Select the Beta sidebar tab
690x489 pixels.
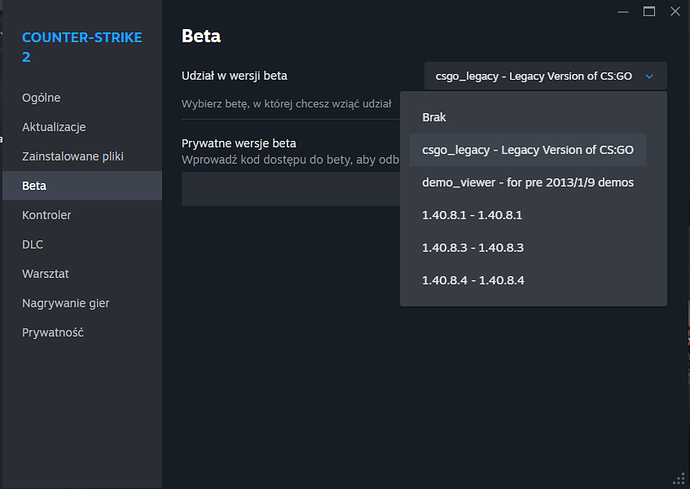tap(82, 186)
